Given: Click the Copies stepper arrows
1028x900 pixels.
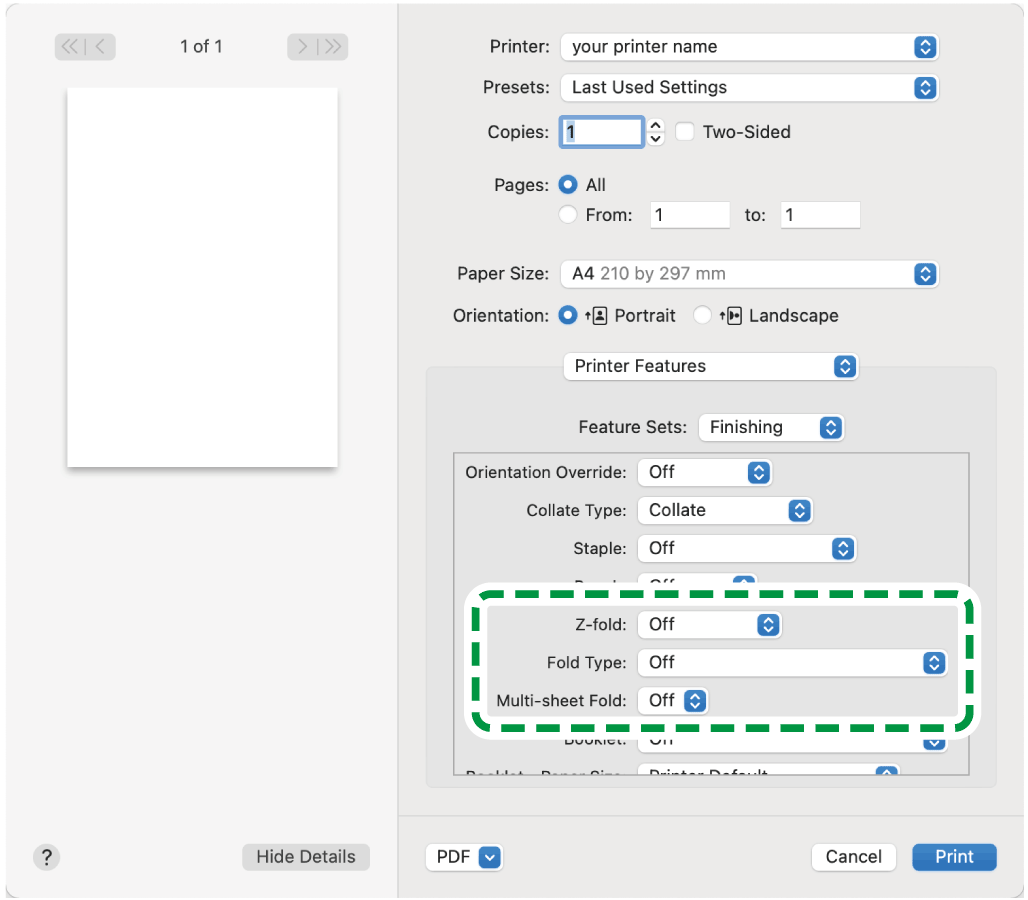Looking at the screenshot, I should (x=655, y=132).
